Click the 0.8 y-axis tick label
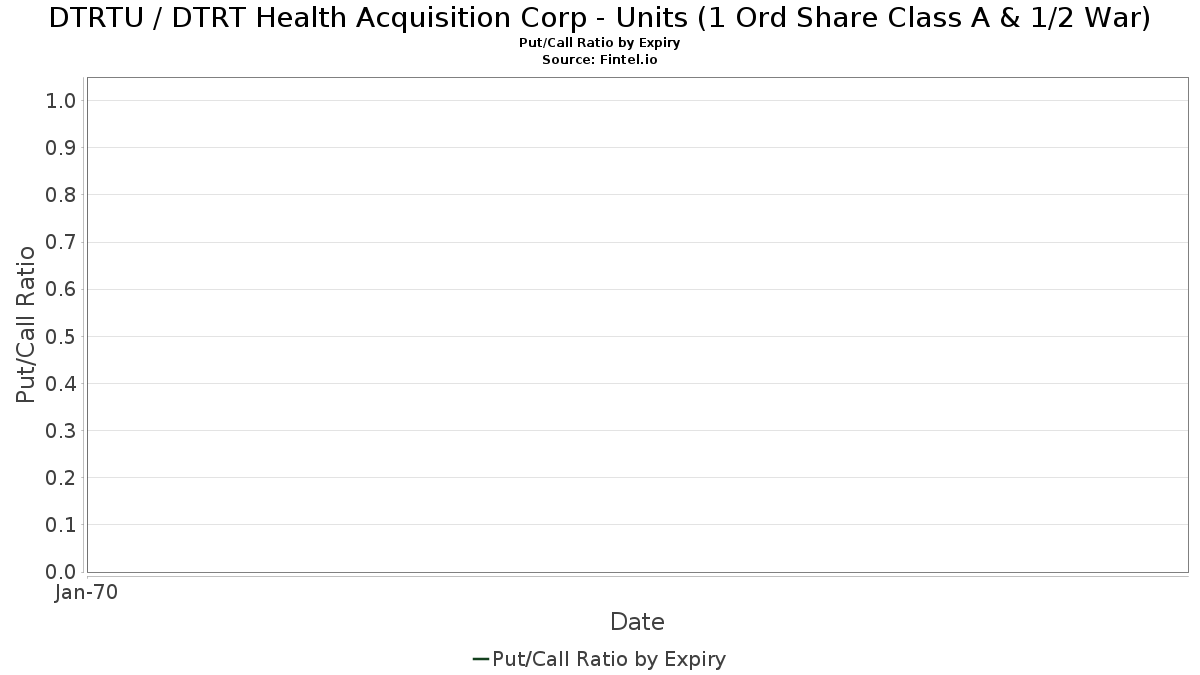1200x675 pixels. 61,195
